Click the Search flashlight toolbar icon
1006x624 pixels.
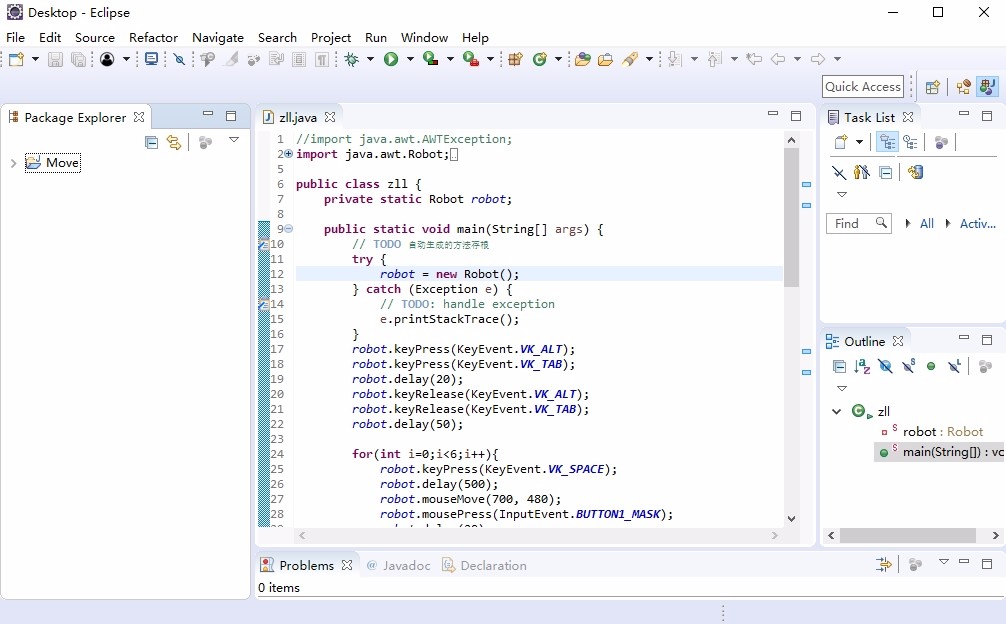tap(630, 59)
